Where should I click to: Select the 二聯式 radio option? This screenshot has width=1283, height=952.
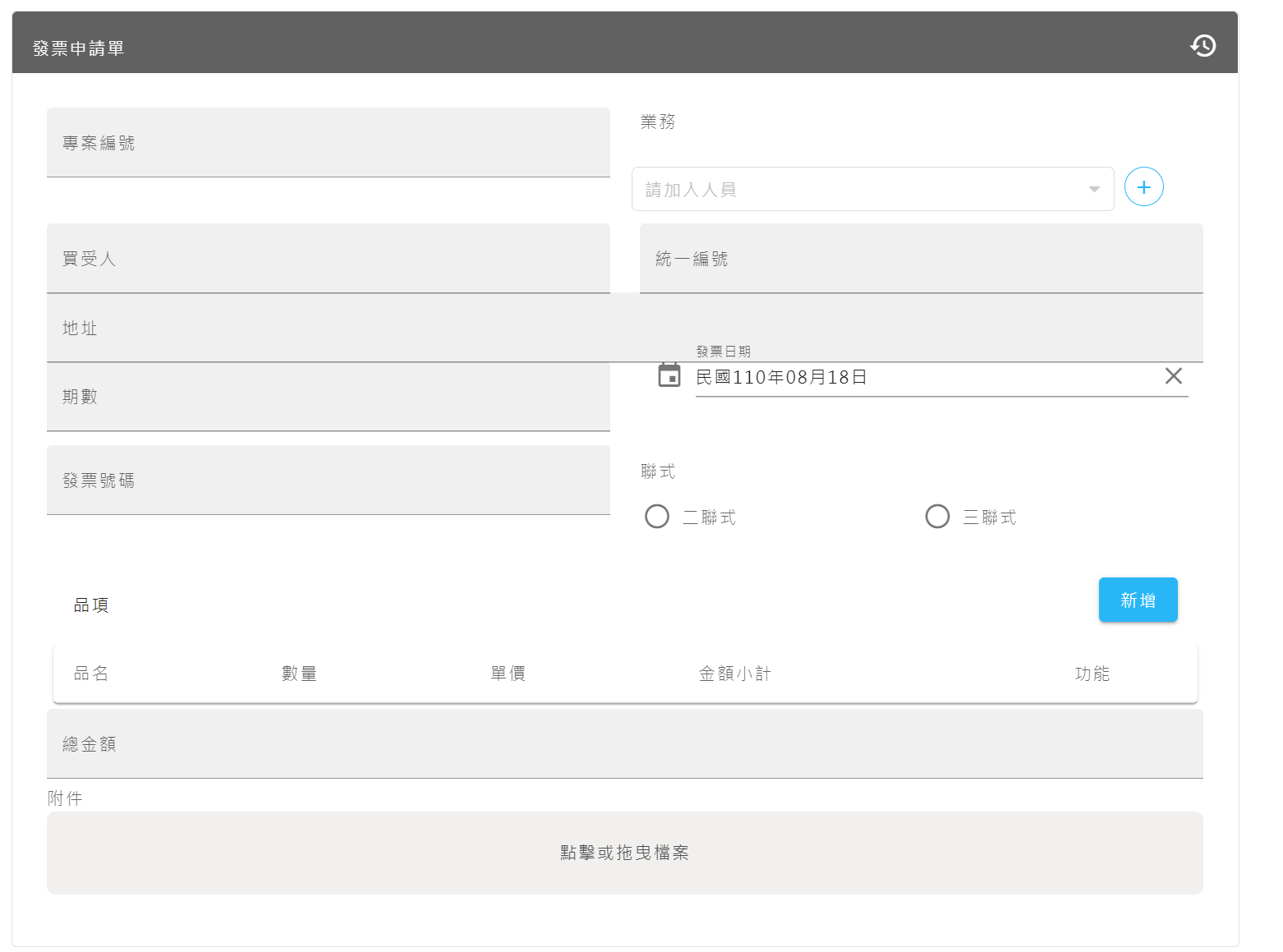click(657, 517)
